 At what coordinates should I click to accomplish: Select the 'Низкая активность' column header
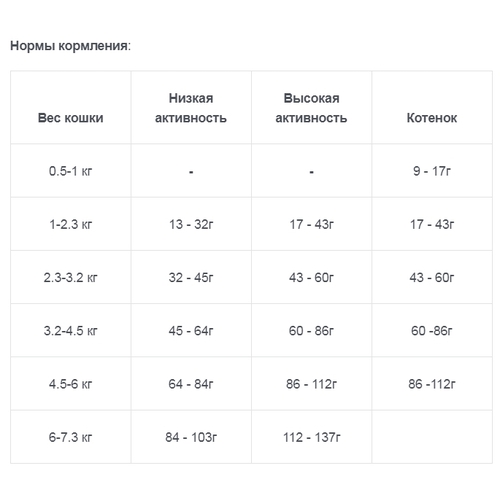(191, 108)
